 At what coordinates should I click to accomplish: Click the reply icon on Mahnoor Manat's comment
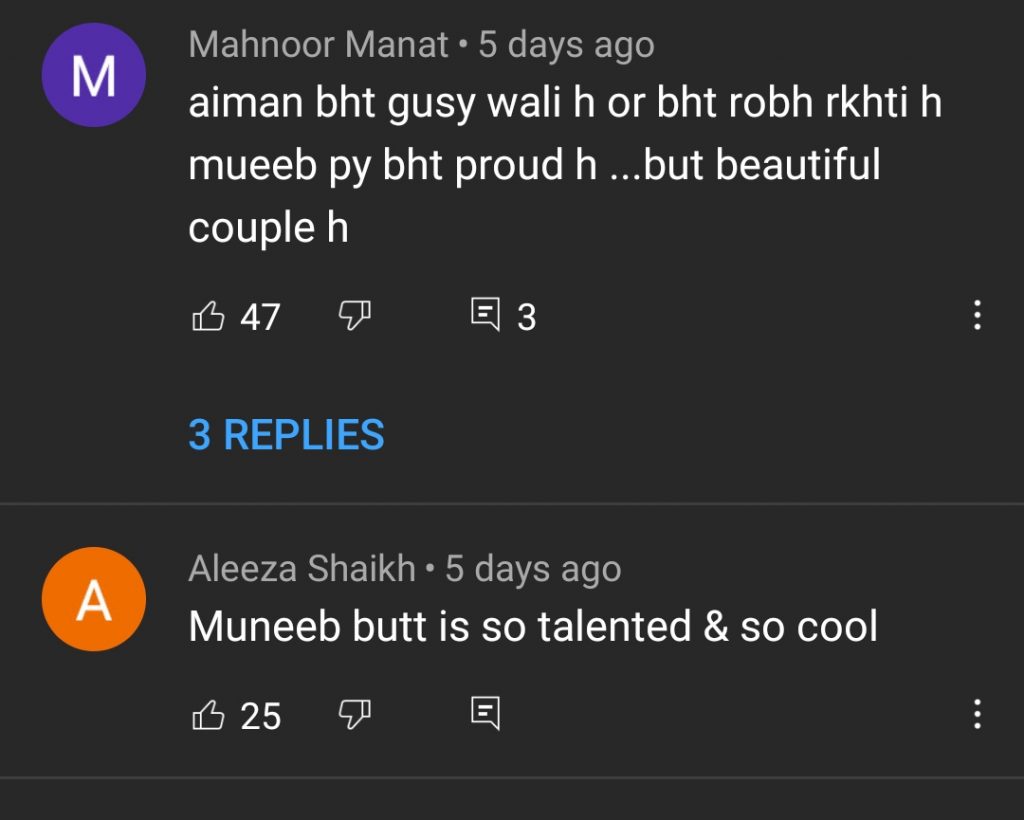[486, 315]
